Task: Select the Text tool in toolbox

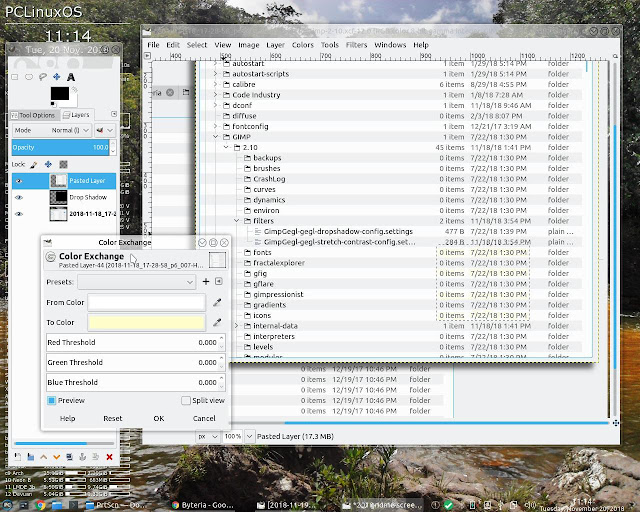Action: (71, 77)
